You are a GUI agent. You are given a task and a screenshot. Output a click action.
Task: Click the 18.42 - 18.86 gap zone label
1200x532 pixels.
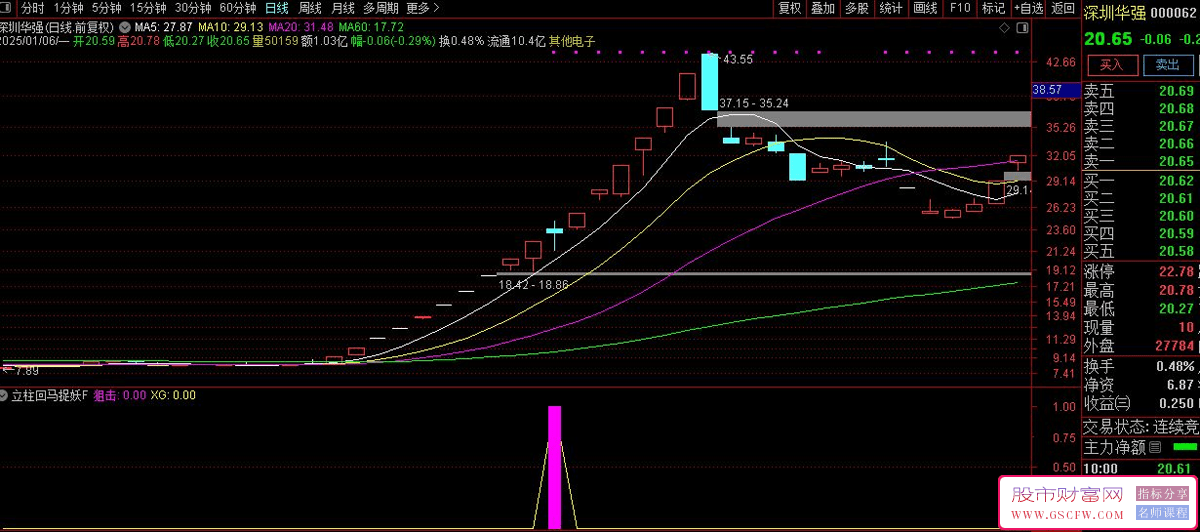coord(532,285)
